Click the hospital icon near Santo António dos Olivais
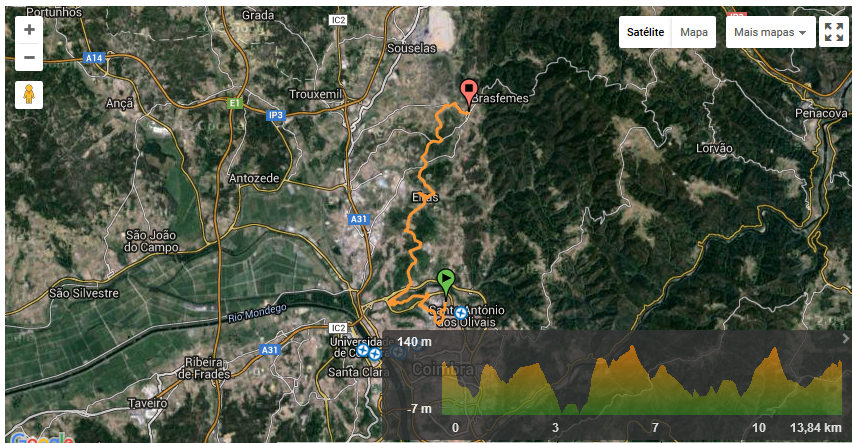 click(x=461, y=313)
